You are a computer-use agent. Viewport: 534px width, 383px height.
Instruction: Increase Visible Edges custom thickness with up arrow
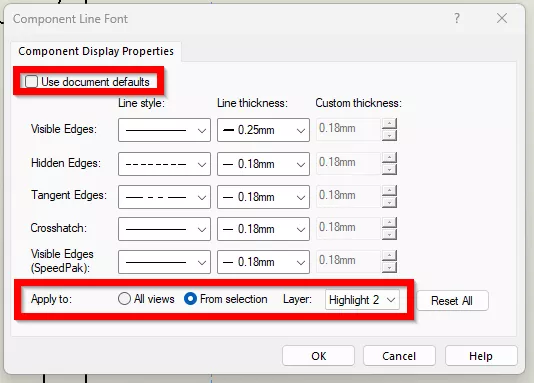pos(389,123)
